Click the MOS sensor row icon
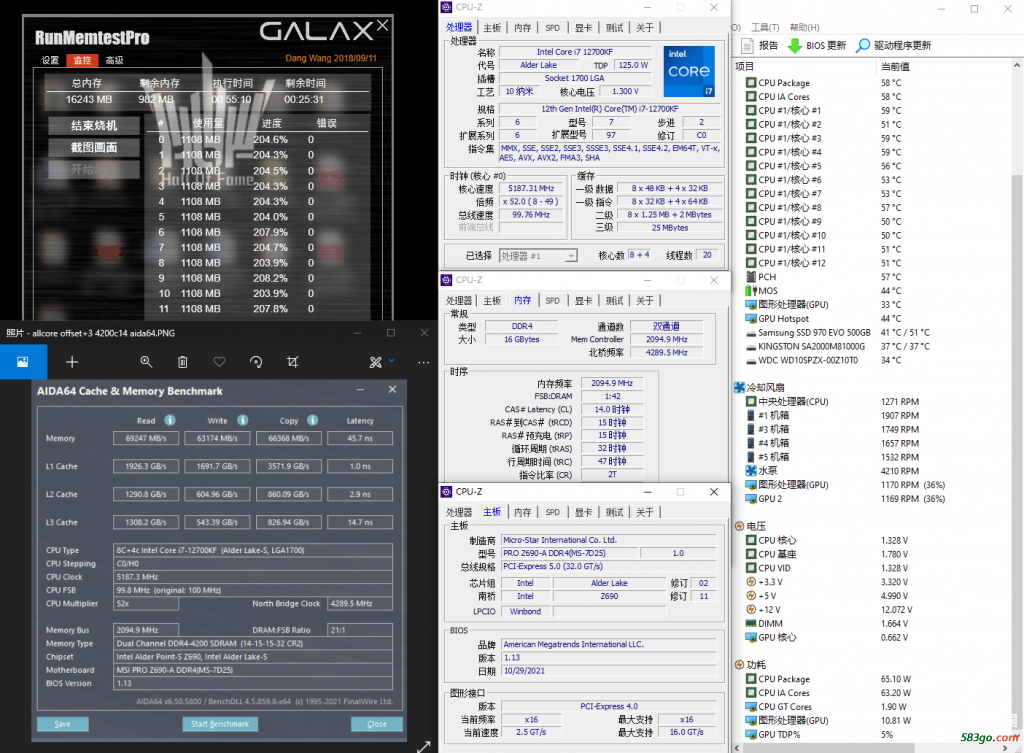The image size is (1024, 753). (x=751, y=291)
